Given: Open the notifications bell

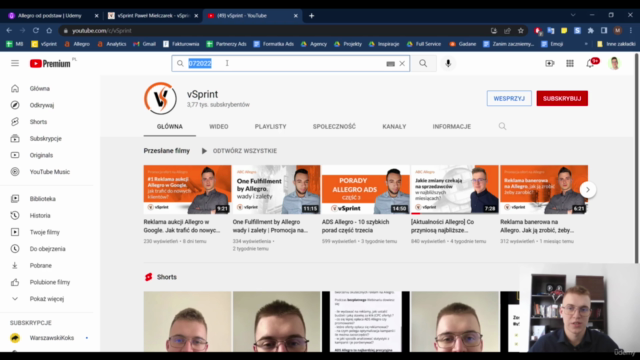Looking at the screenshot, I should pos(590,63).
